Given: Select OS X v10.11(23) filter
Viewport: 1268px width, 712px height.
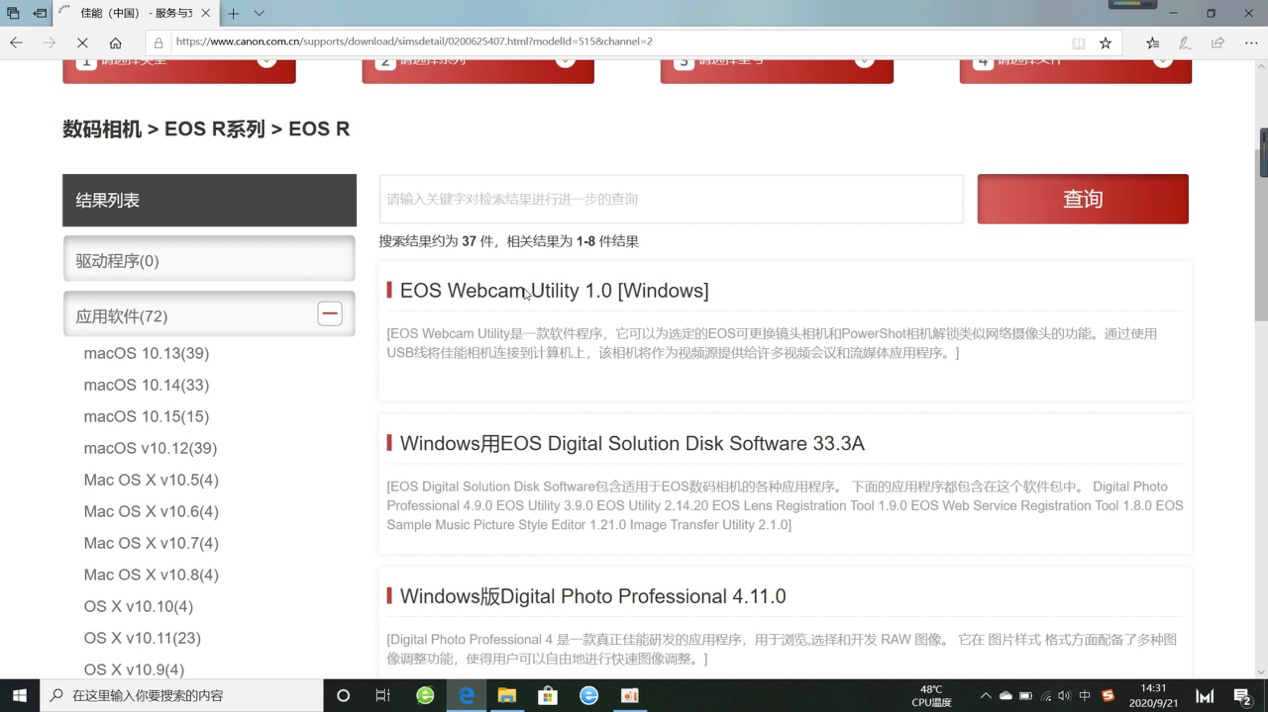Looking at the screenshot, I should tap(142, 637).
